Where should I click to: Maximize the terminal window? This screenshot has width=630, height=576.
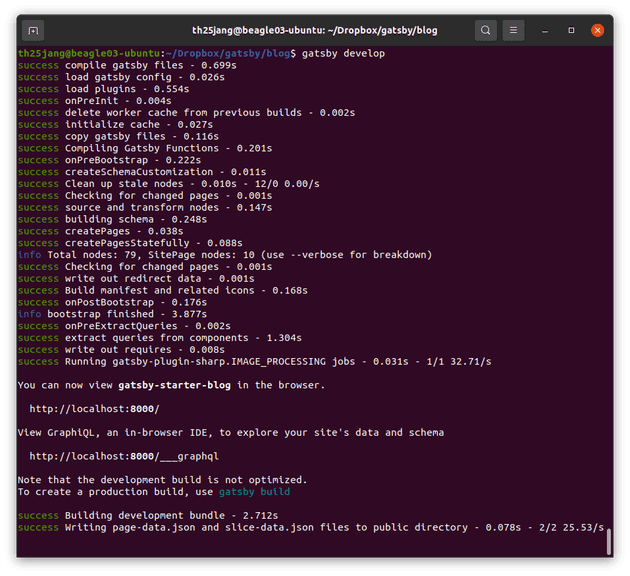[x=573, y=30]
